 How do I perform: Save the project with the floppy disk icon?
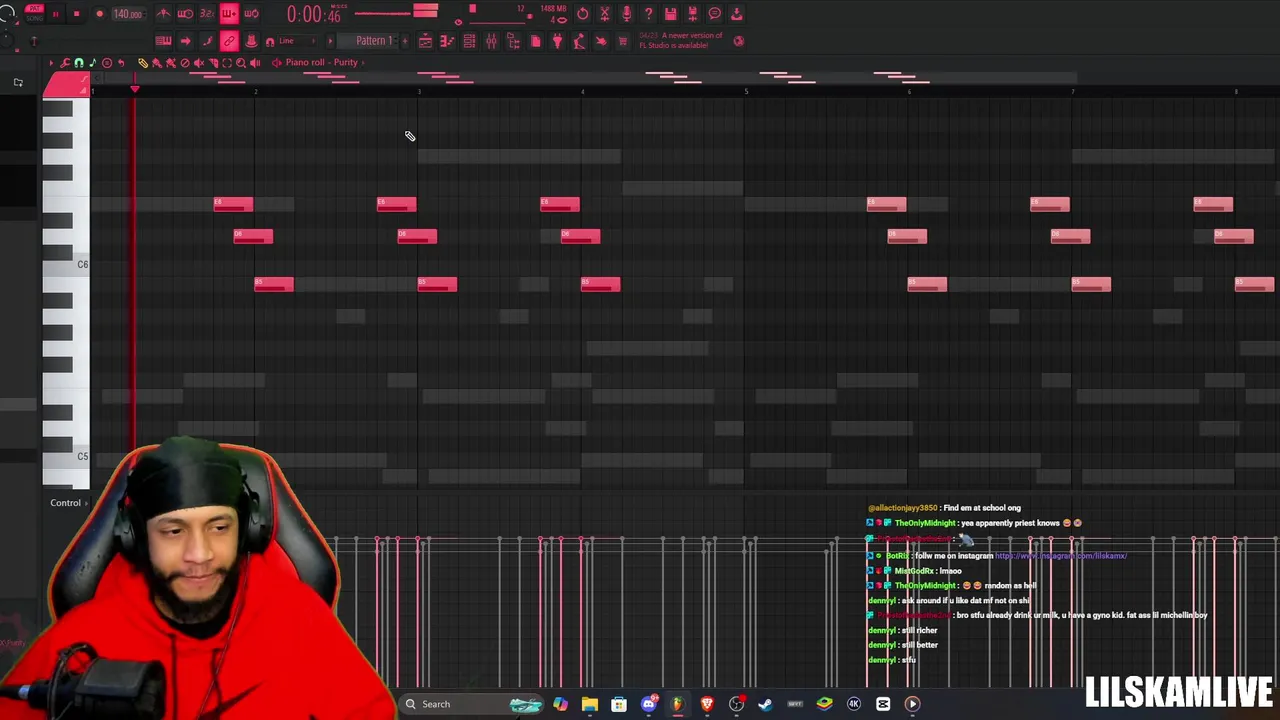coord(670,14)
